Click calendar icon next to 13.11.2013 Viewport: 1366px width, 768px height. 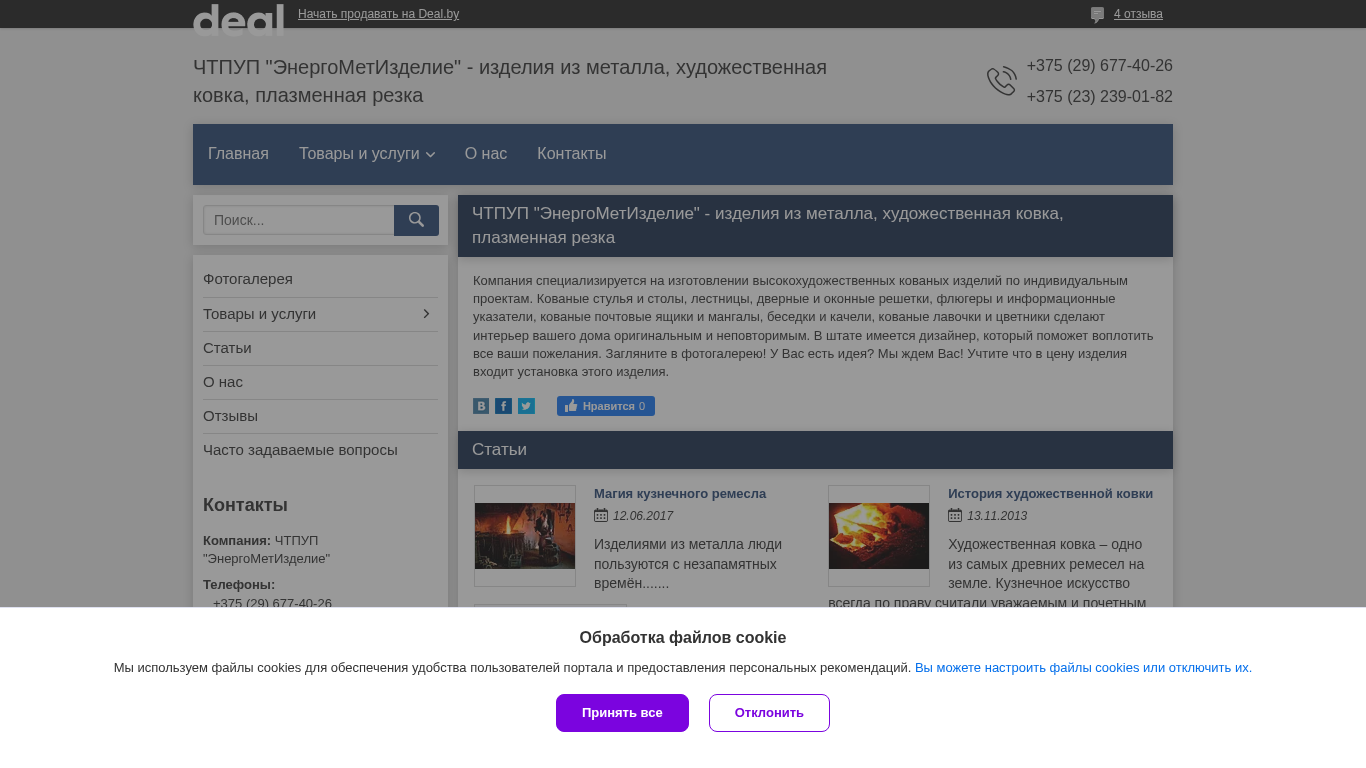[955, 515]
